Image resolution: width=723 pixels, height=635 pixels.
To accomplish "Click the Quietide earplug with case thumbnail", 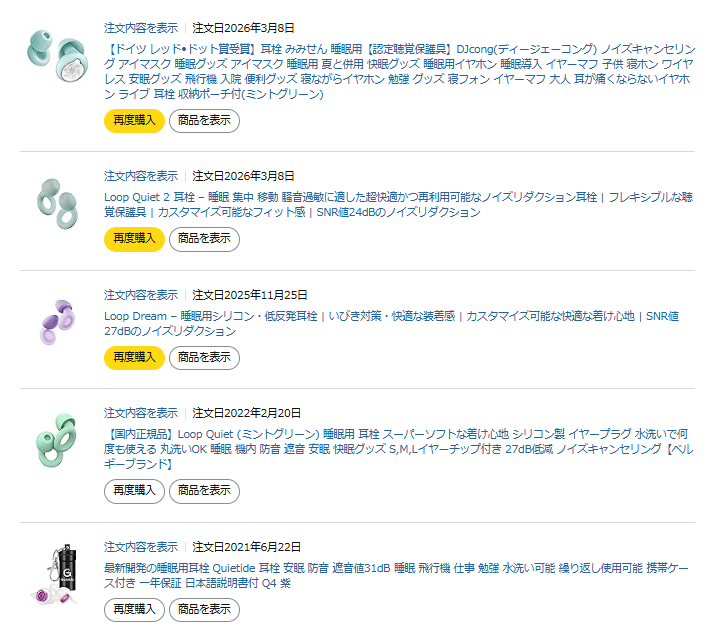I will (58, 576).
